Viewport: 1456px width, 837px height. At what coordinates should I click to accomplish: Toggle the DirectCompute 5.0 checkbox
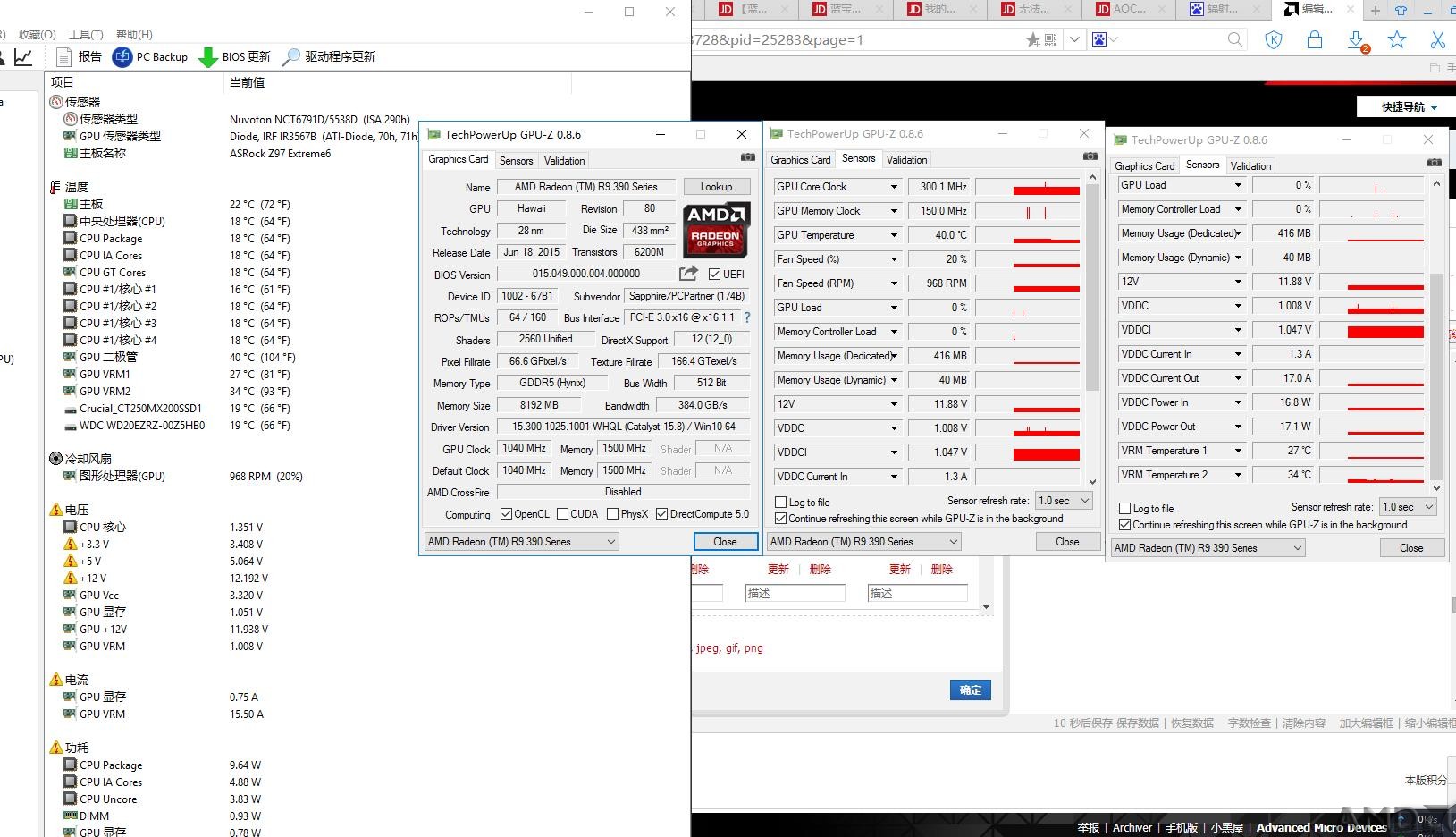[x=661, y=514]
